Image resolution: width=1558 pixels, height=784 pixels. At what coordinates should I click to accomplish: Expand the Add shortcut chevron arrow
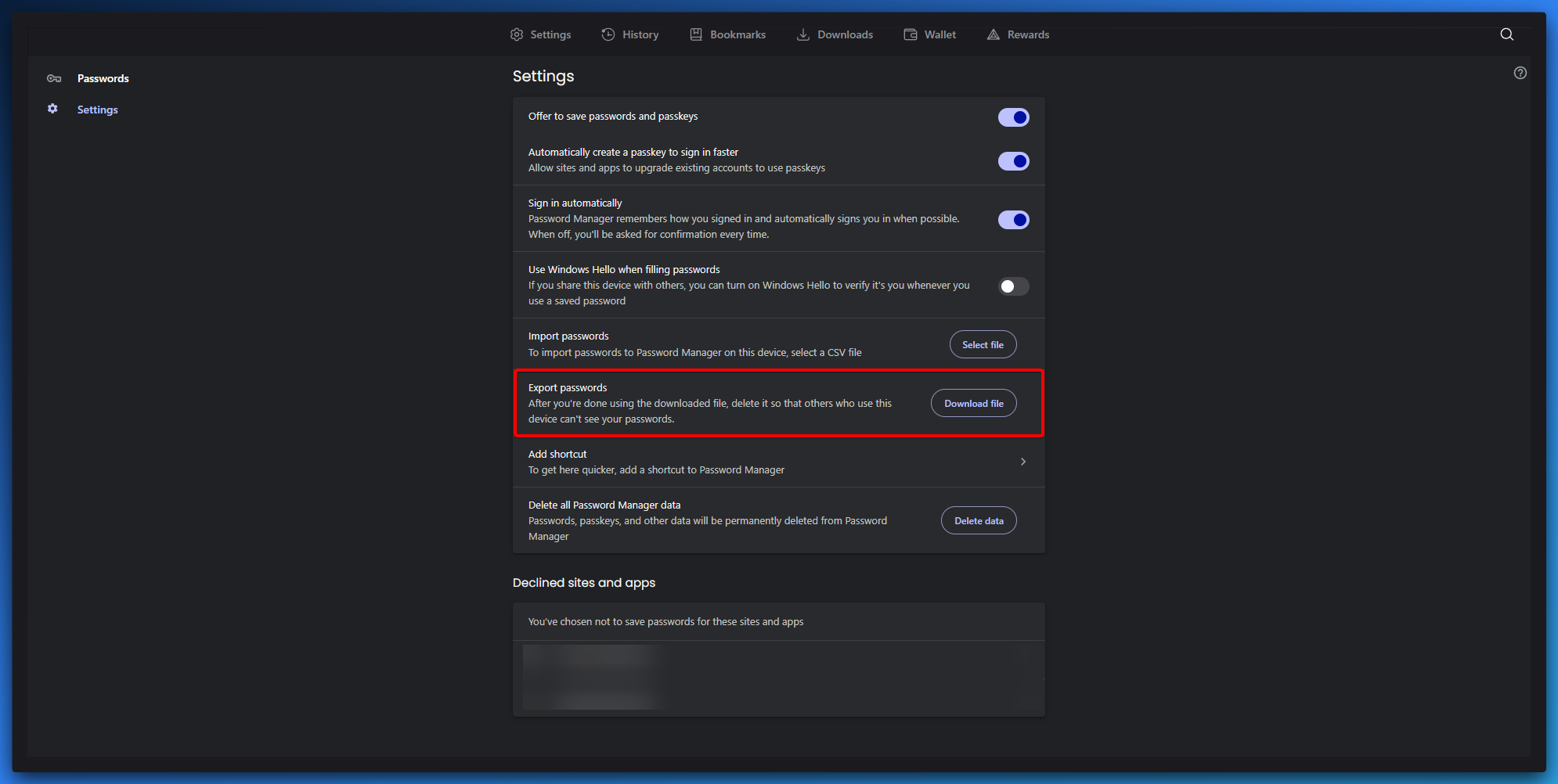[x=1022, y=462]
